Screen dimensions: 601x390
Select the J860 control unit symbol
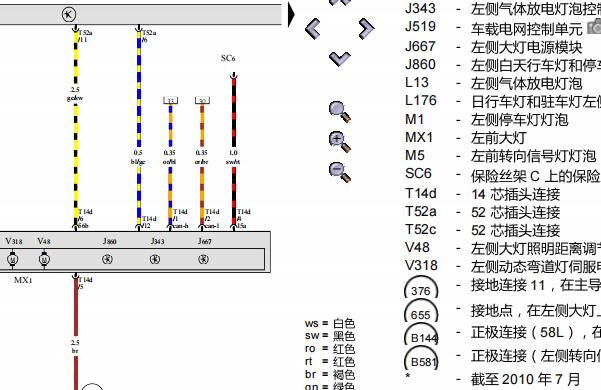coord(107,259)
